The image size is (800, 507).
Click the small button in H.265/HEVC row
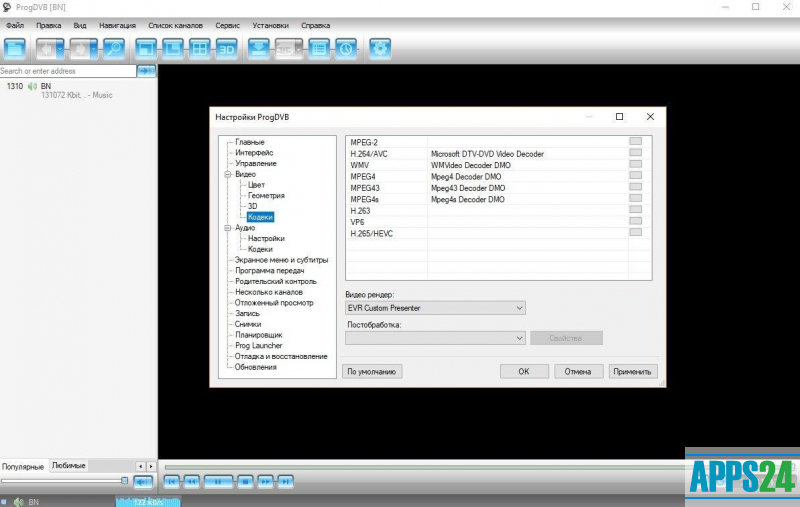coord(635,233)
